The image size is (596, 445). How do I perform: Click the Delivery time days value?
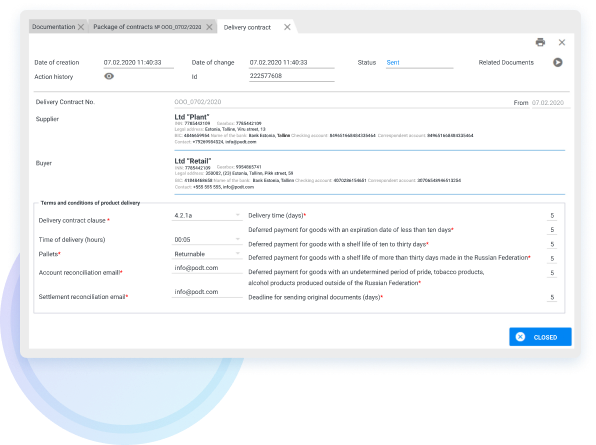(552, 215)
